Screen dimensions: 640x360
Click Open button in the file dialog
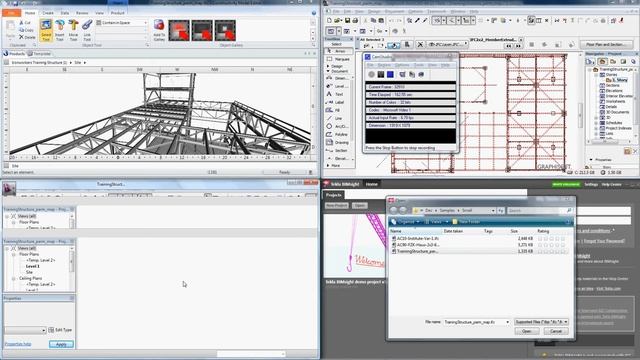tap(527, 331)
